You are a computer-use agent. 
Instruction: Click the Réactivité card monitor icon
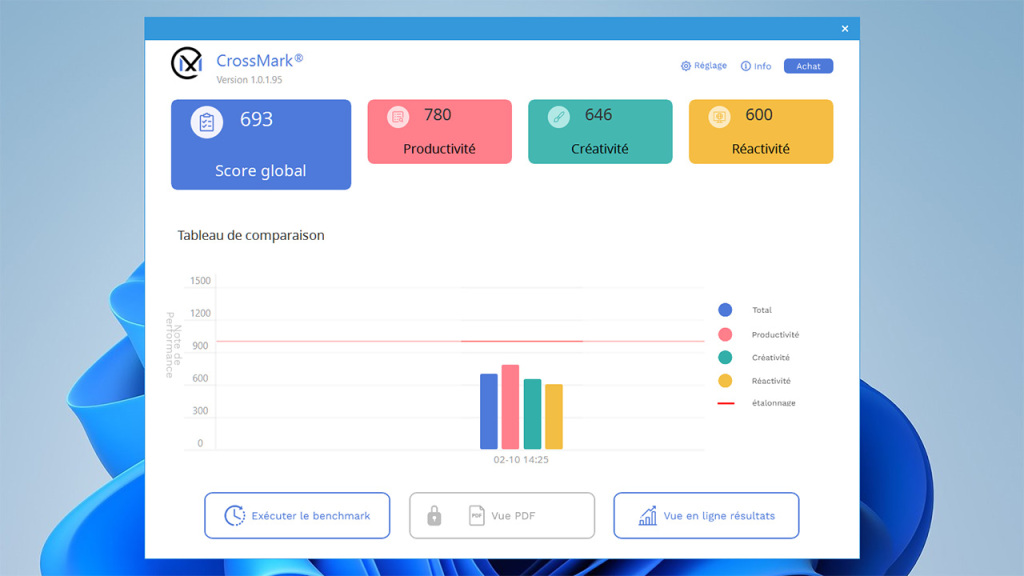(x=719, y=117)
